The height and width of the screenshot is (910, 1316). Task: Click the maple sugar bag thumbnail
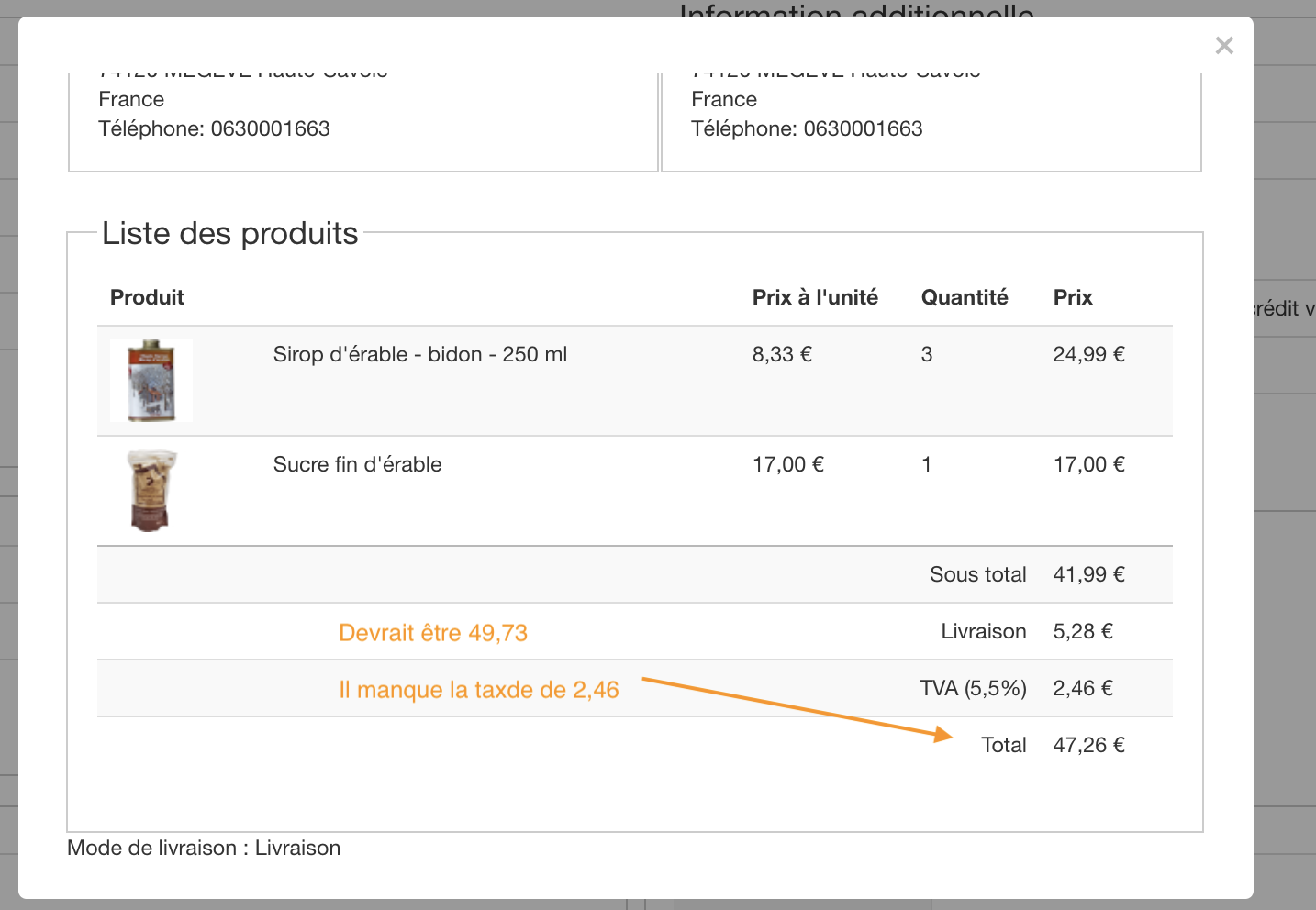coord(151,491)
